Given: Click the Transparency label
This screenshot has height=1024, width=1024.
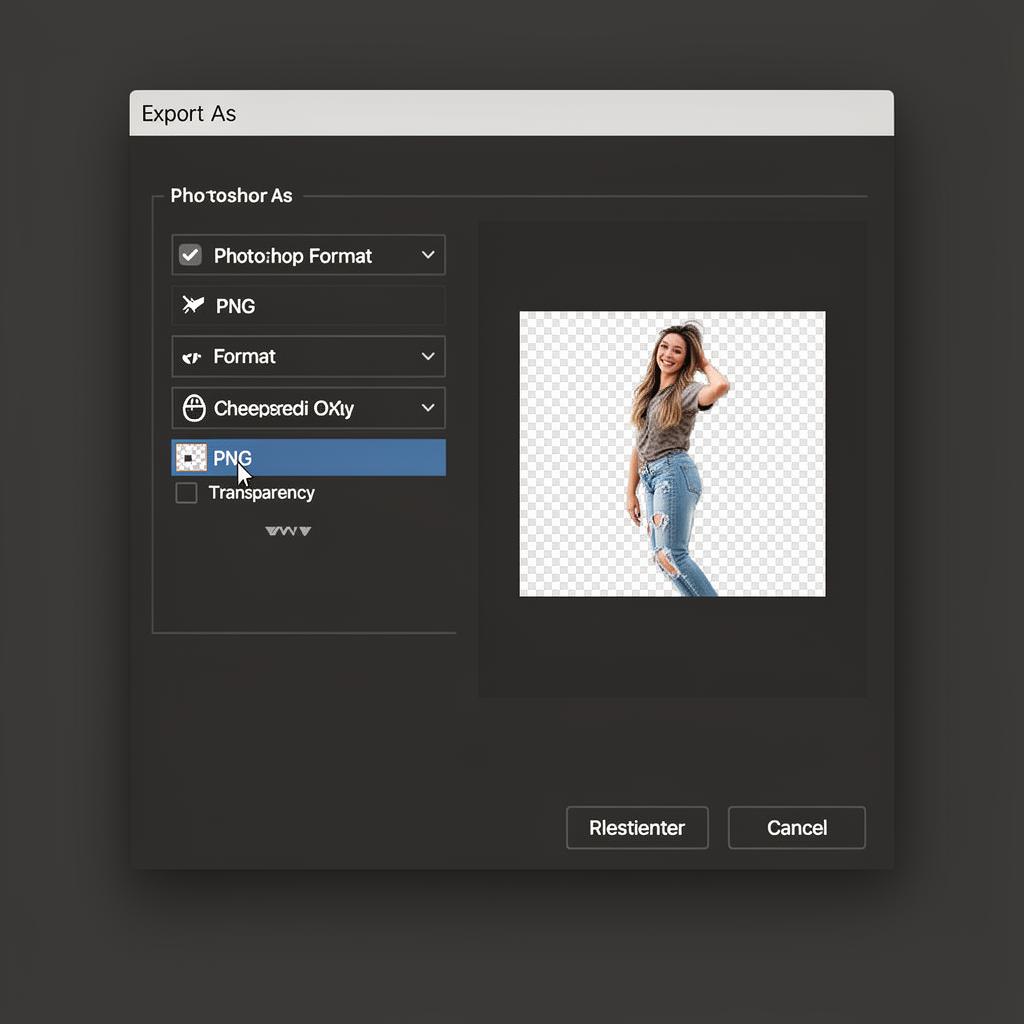Looking at the screenshot, I should (261, 492).
